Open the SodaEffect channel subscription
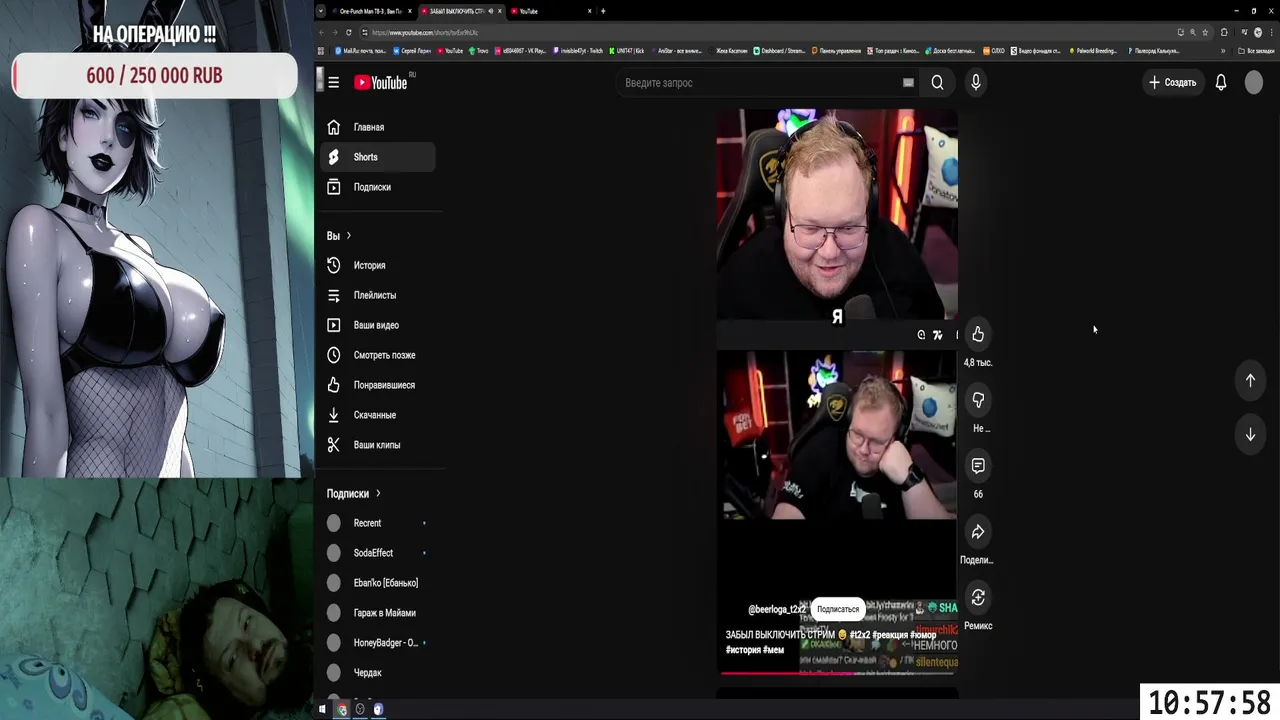1280x720 pixels. click(x=377, y=553)
